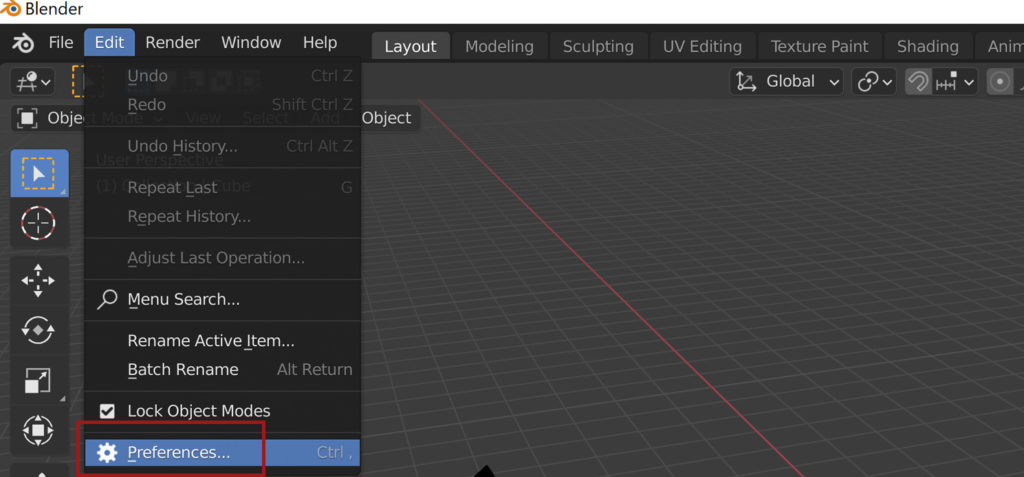Open the pivot point dropdown
The image size is (1024, 477).
875,82
